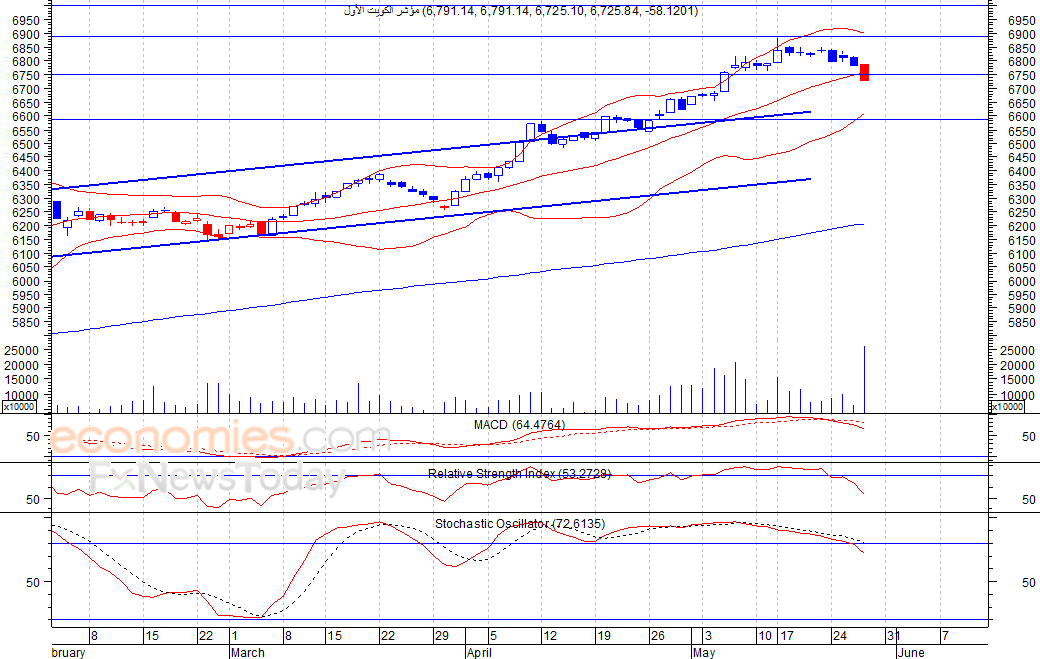This screenshot has width=1040, height=659.
Task: Click date label 22 in March
Action: point(388,636)
